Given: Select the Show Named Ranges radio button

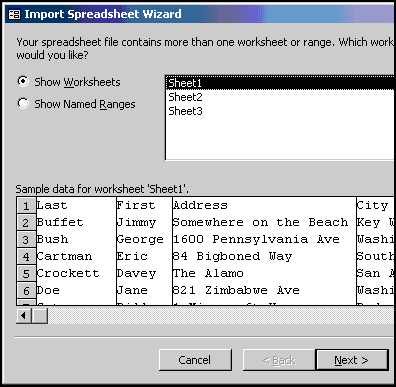Looking at the screenshot, I should click(x=23, y=103).
